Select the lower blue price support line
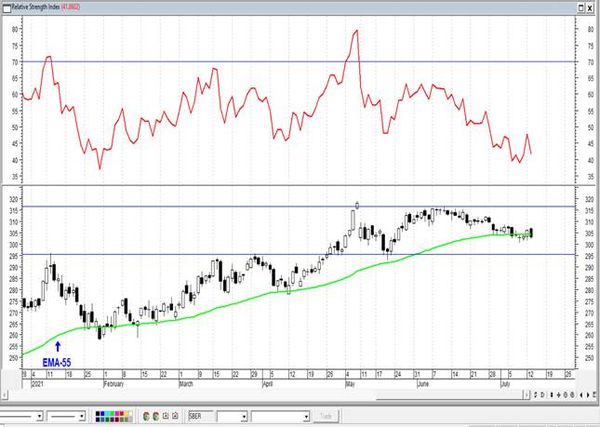The width and height of the screenshot is (600, 427). coord(298,254)
